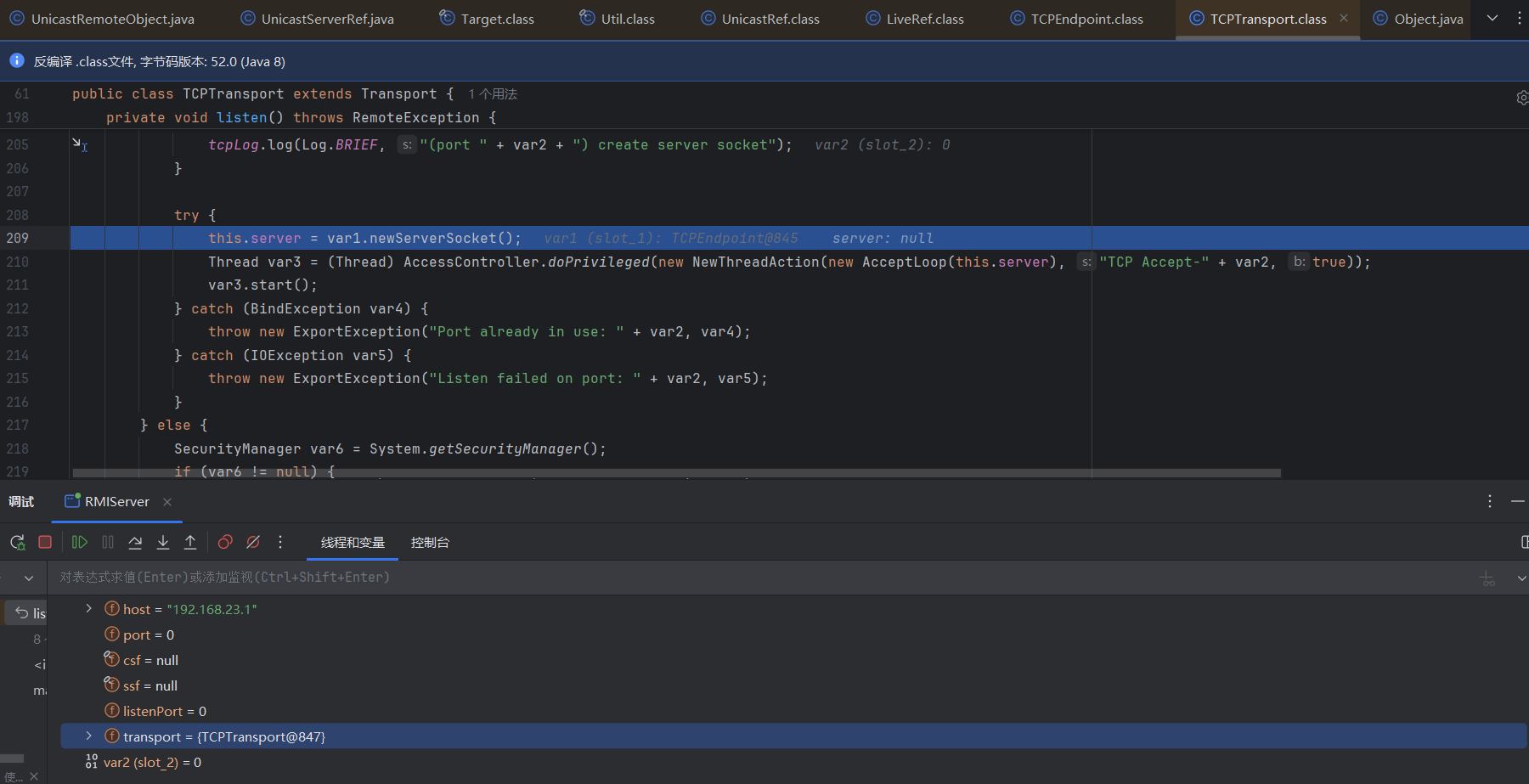Open the hidden editor tabs dropdown
The image size is (1529, 784).
click(x=1492, y=18)
